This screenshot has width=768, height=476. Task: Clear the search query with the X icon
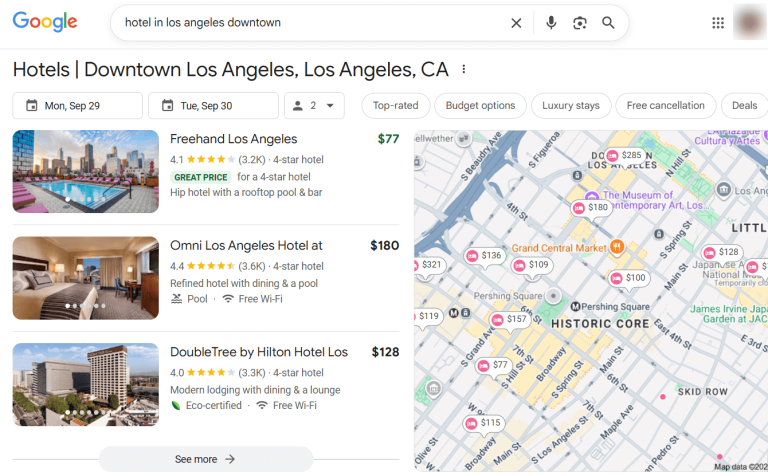[x=516, y=23]
